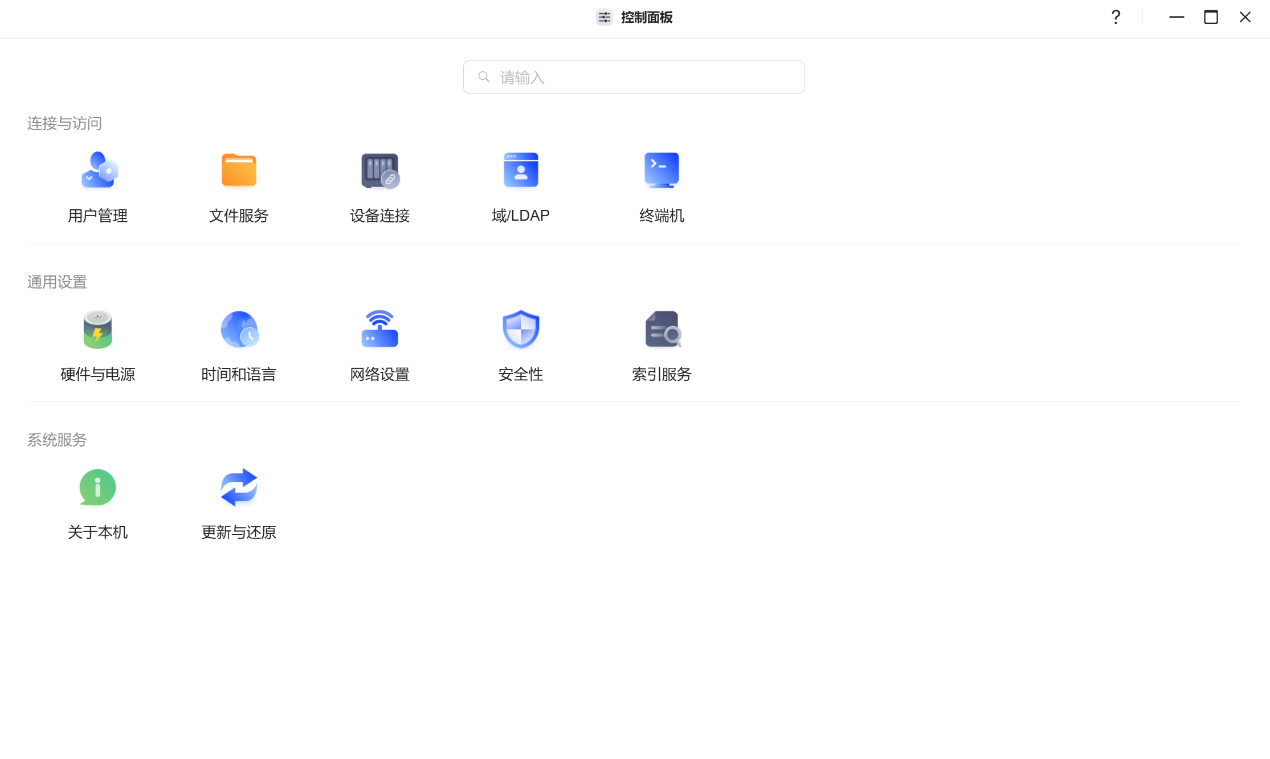Open the 域/LDAP settings
Viewport: 1270px width, 759px height.
(521, 187)
